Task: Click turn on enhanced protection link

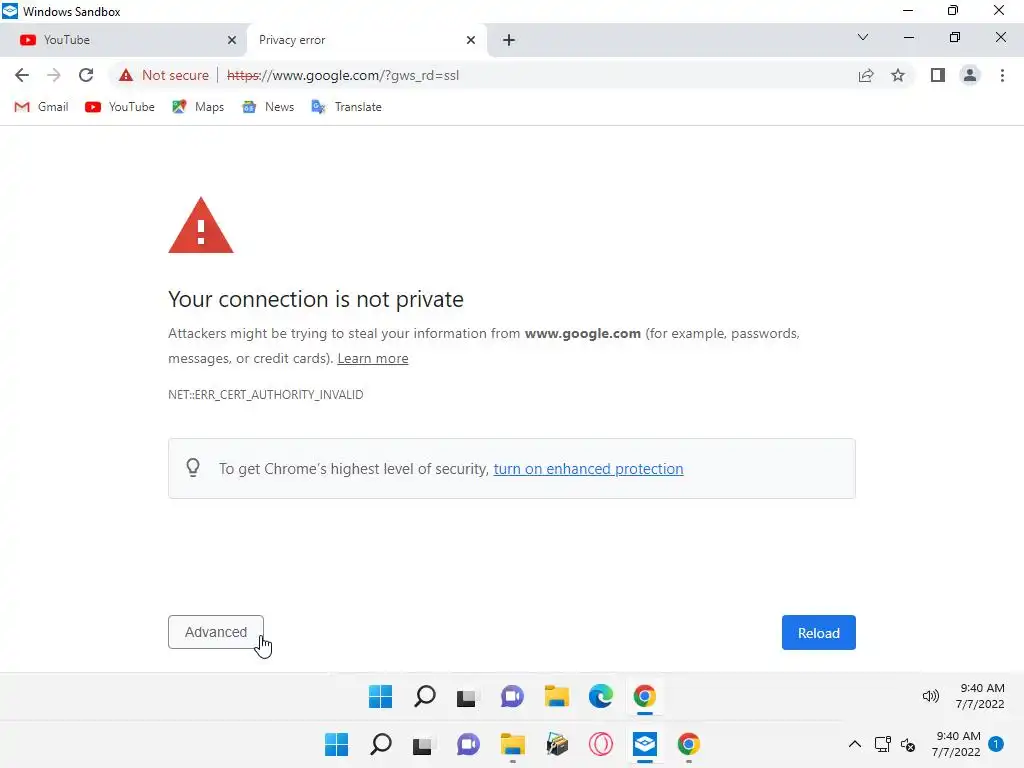Action: pyautogui.click(x=588, y=468)
